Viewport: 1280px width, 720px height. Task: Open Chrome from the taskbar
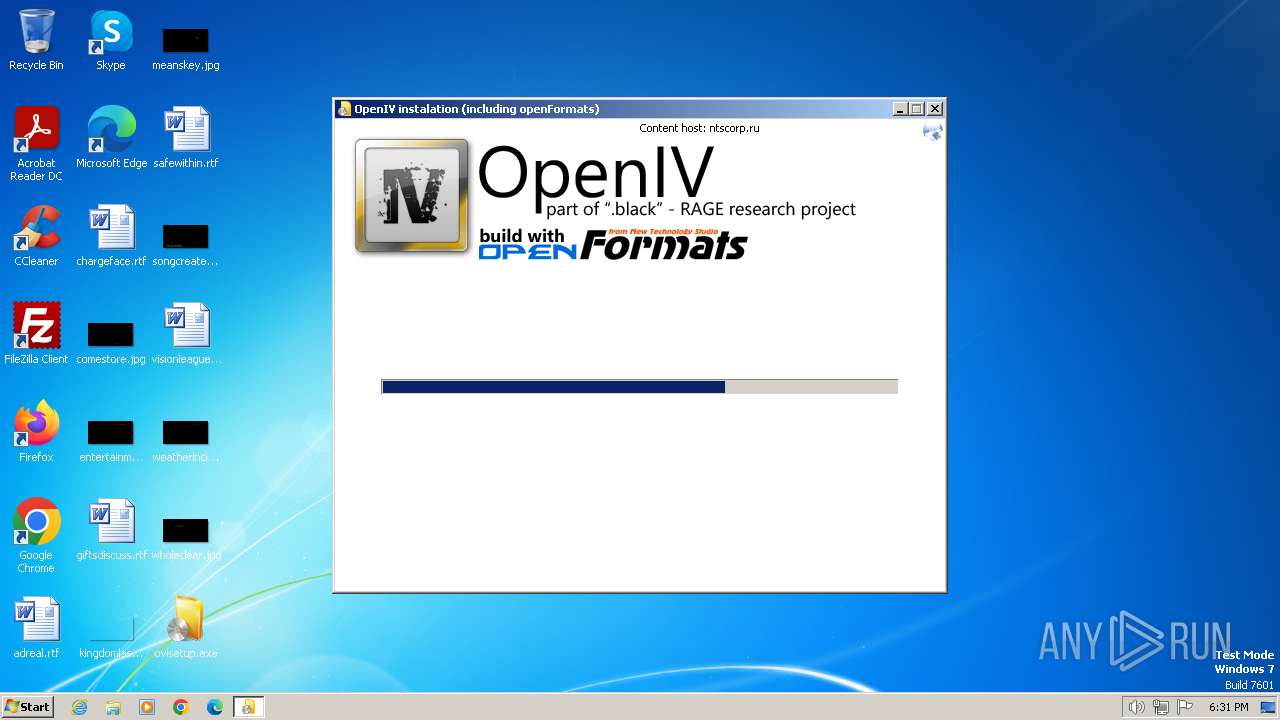coord(181,707)
